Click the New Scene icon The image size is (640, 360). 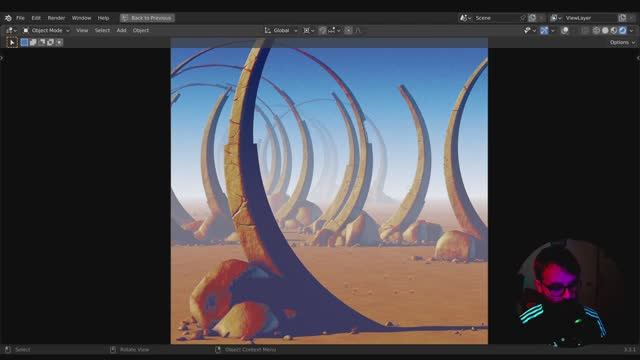click(532, 18)
